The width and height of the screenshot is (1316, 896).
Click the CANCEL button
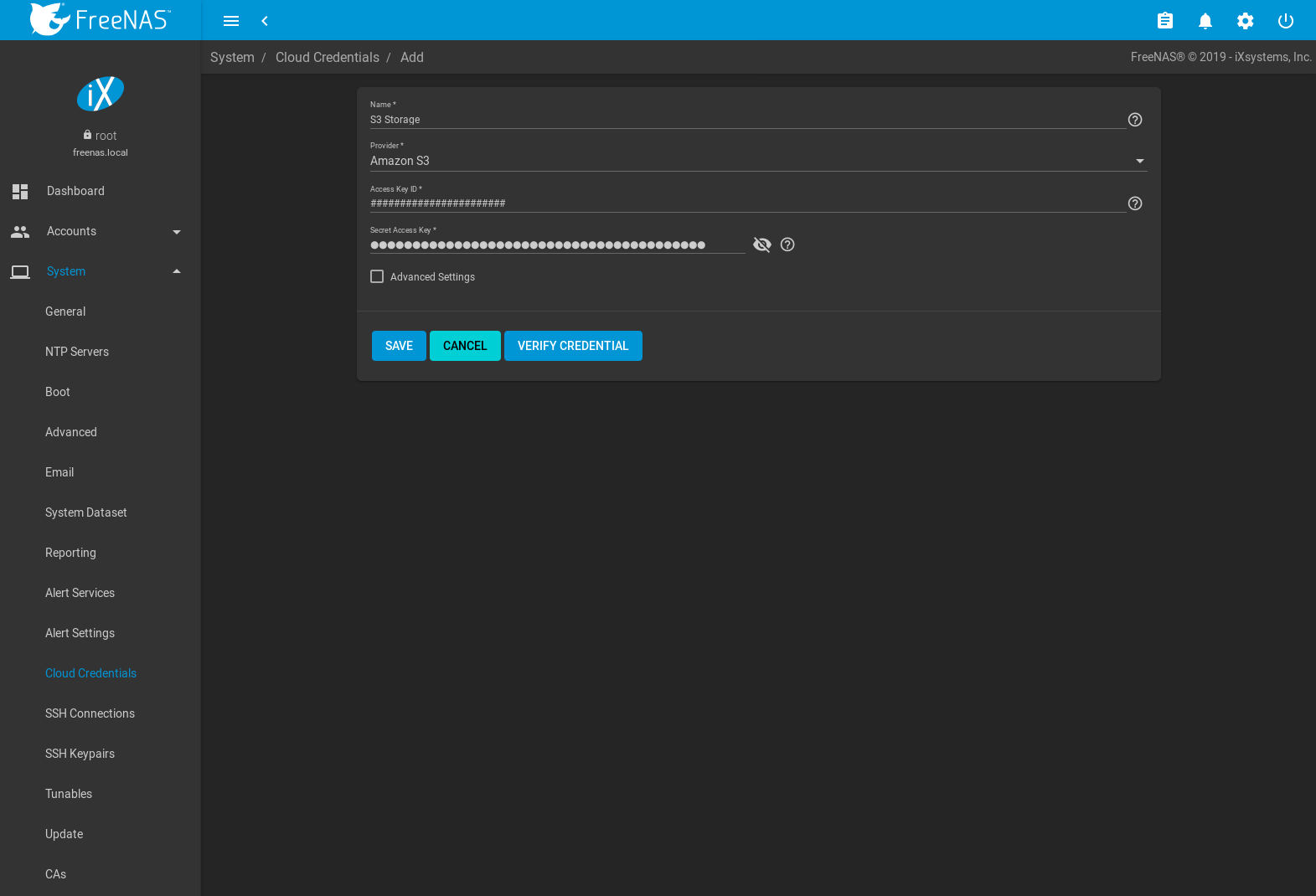click(x=465, y=346)
